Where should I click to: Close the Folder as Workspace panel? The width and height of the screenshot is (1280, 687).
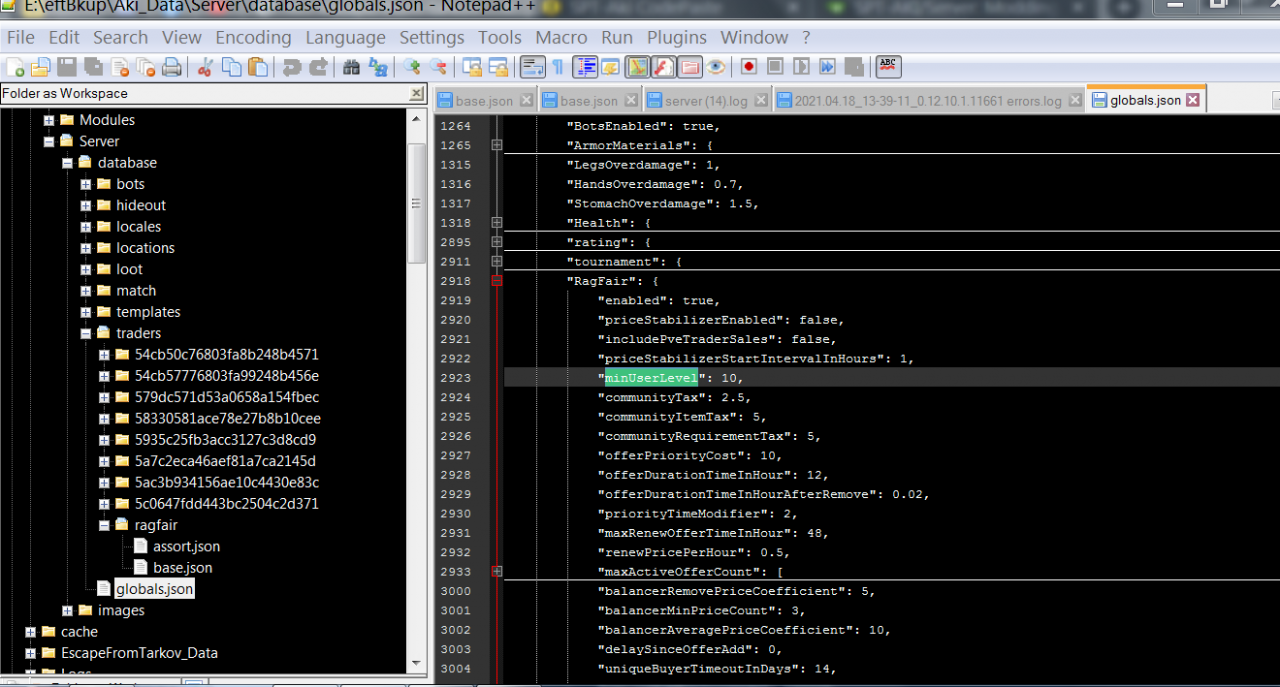(417, 94)
